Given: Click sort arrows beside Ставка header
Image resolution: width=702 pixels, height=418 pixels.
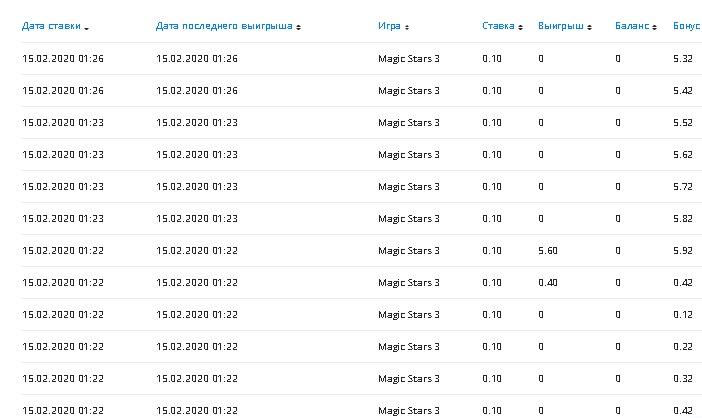Looking at the screenshot, I should point(521,27).
